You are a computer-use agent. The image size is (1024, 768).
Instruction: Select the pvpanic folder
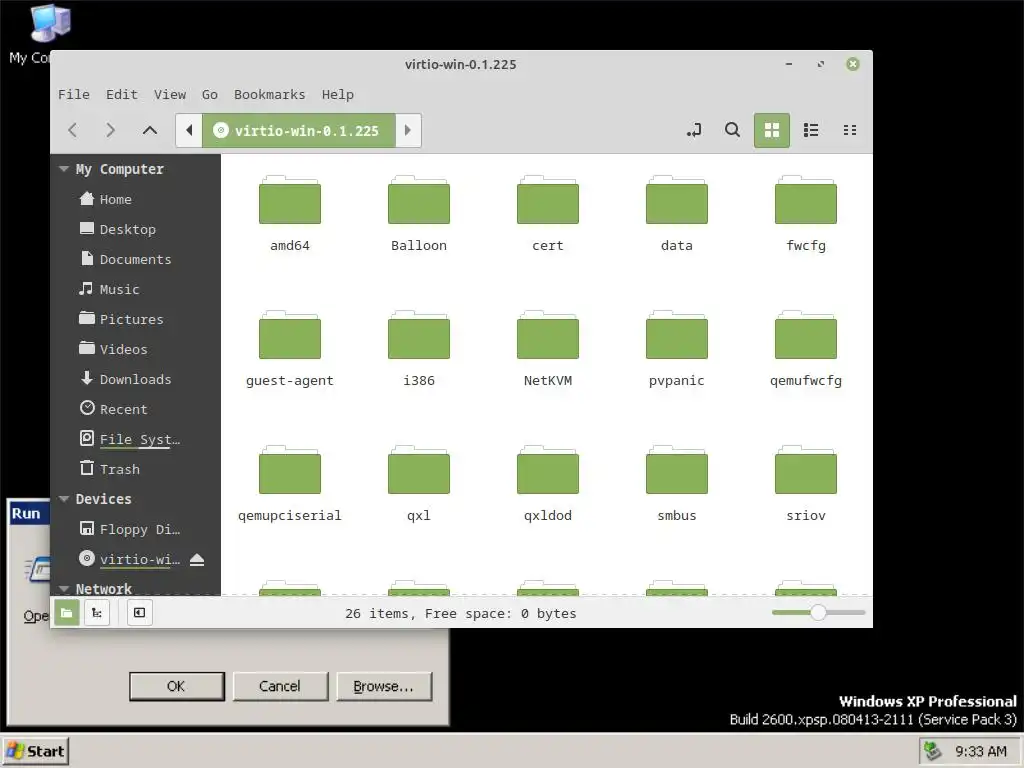point(677,349)
